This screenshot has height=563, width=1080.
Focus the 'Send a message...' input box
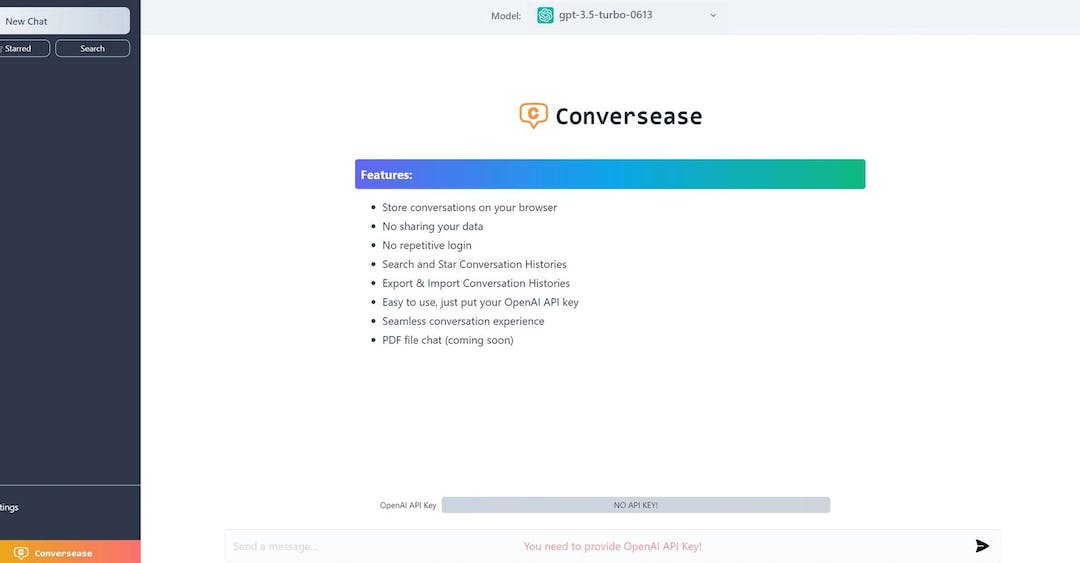coord(612,546)
